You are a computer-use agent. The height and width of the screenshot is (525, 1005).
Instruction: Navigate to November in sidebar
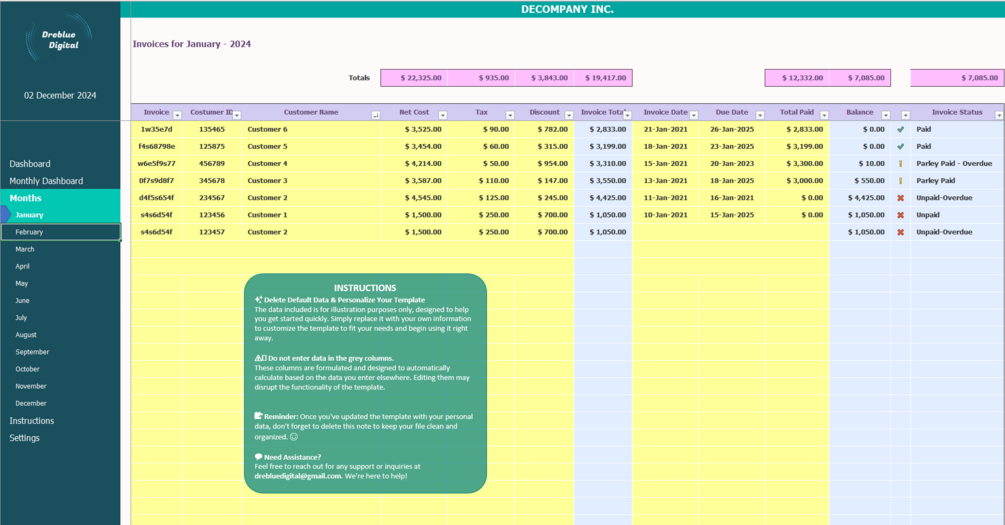[x=31, y=387]
